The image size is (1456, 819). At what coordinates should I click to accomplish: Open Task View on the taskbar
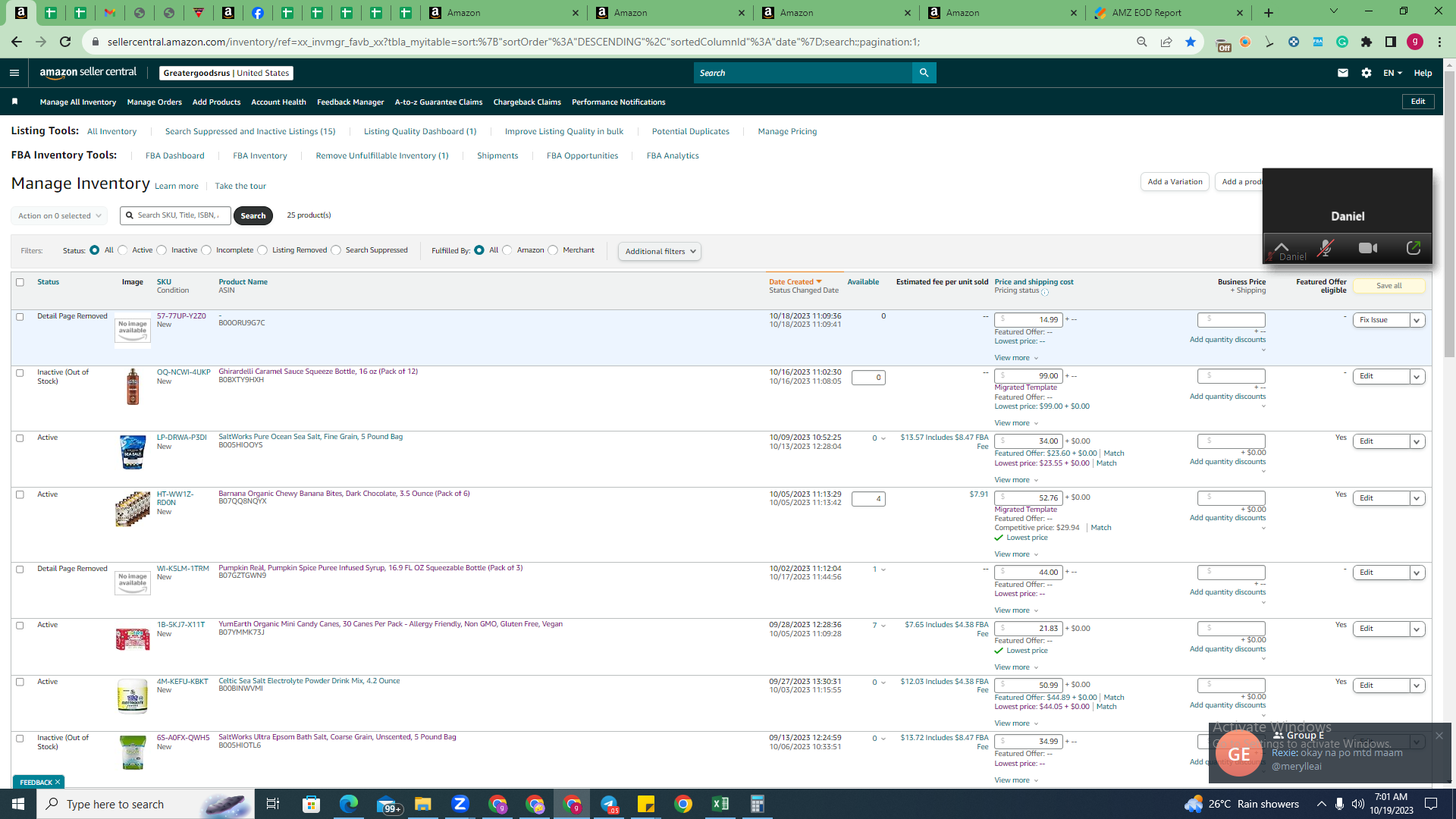pos(273,804)
